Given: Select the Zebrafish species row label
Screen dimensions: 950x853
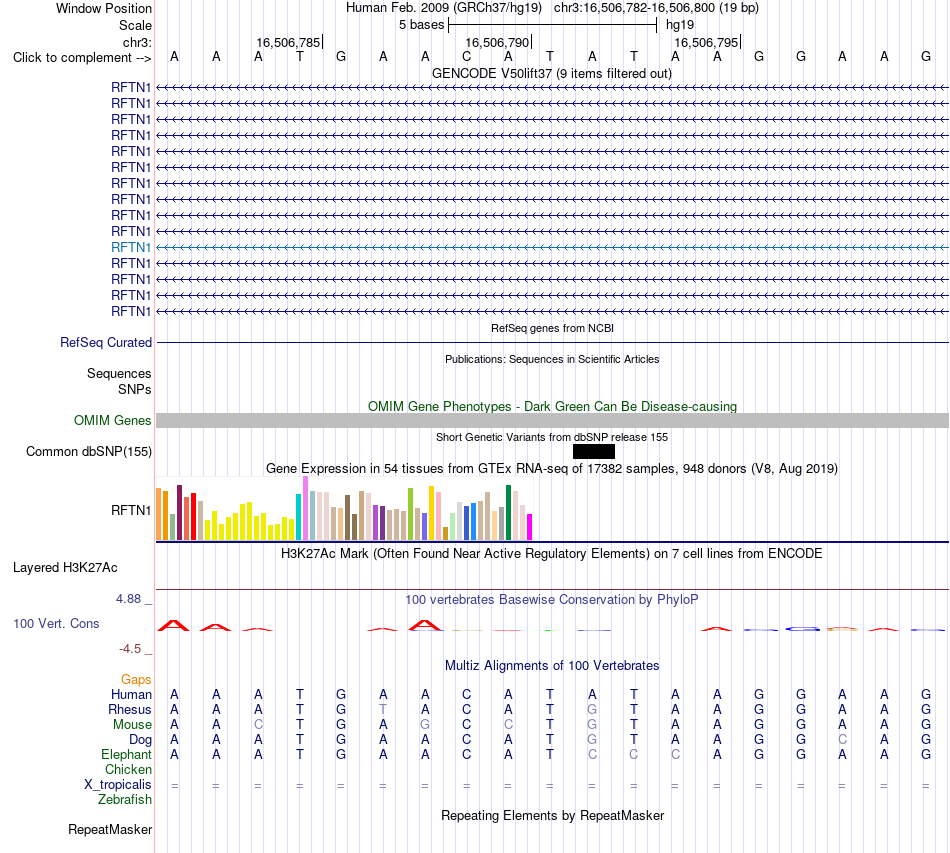Looking at the screenshot, I should click(x=125, y=800).
